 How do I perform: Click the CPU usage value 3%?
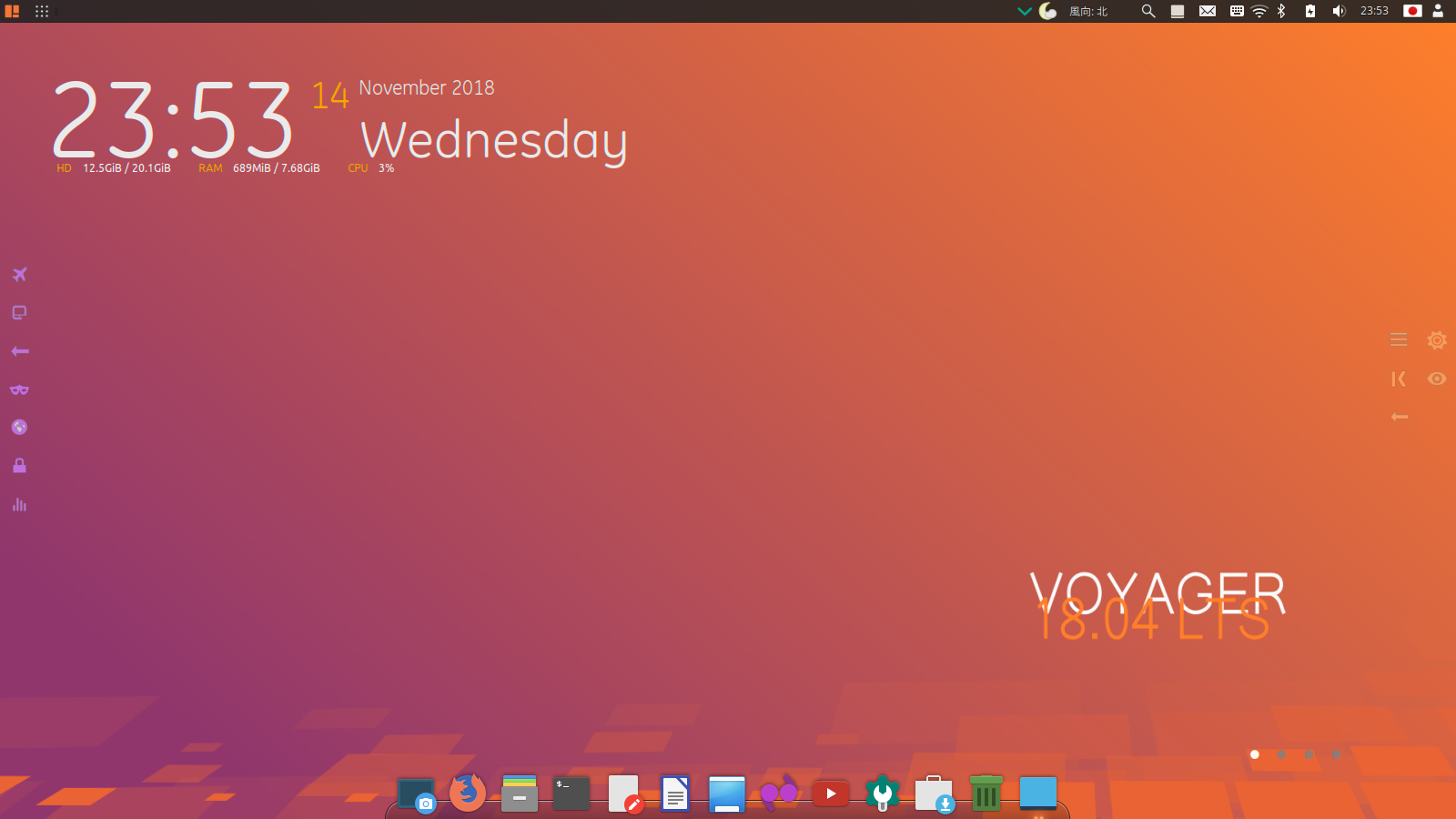coord(386,168)
